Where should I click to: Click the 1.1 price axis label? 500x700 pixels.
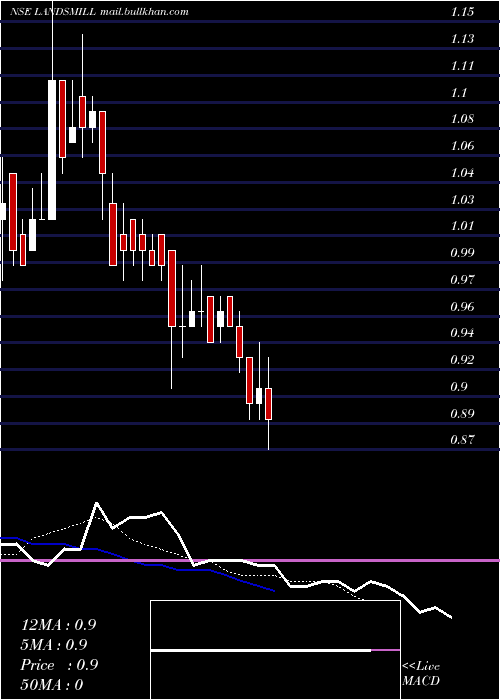point(458,92)
